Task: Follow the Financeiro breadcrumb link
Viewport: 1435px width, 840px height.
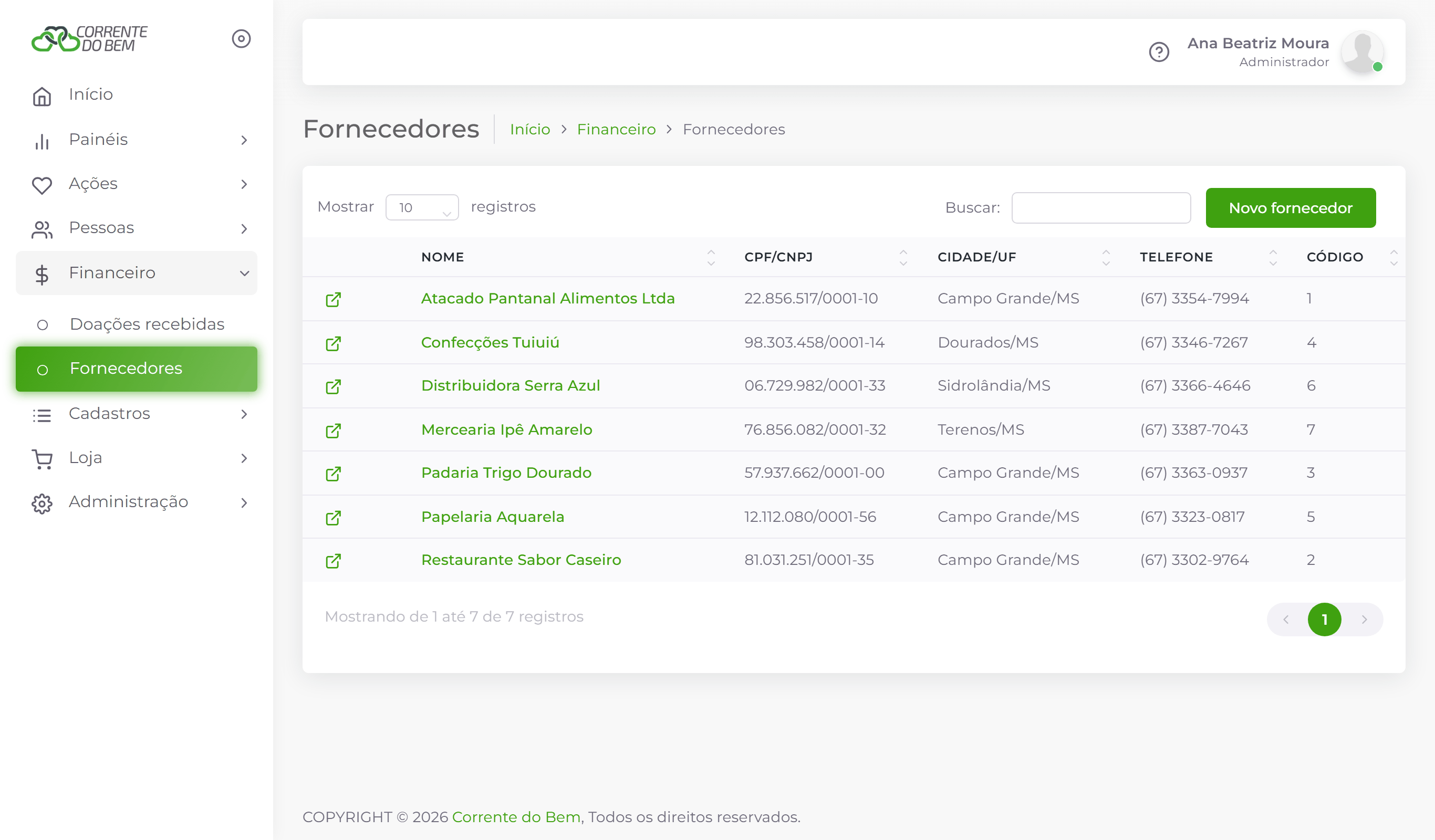Action: (616, 129)
